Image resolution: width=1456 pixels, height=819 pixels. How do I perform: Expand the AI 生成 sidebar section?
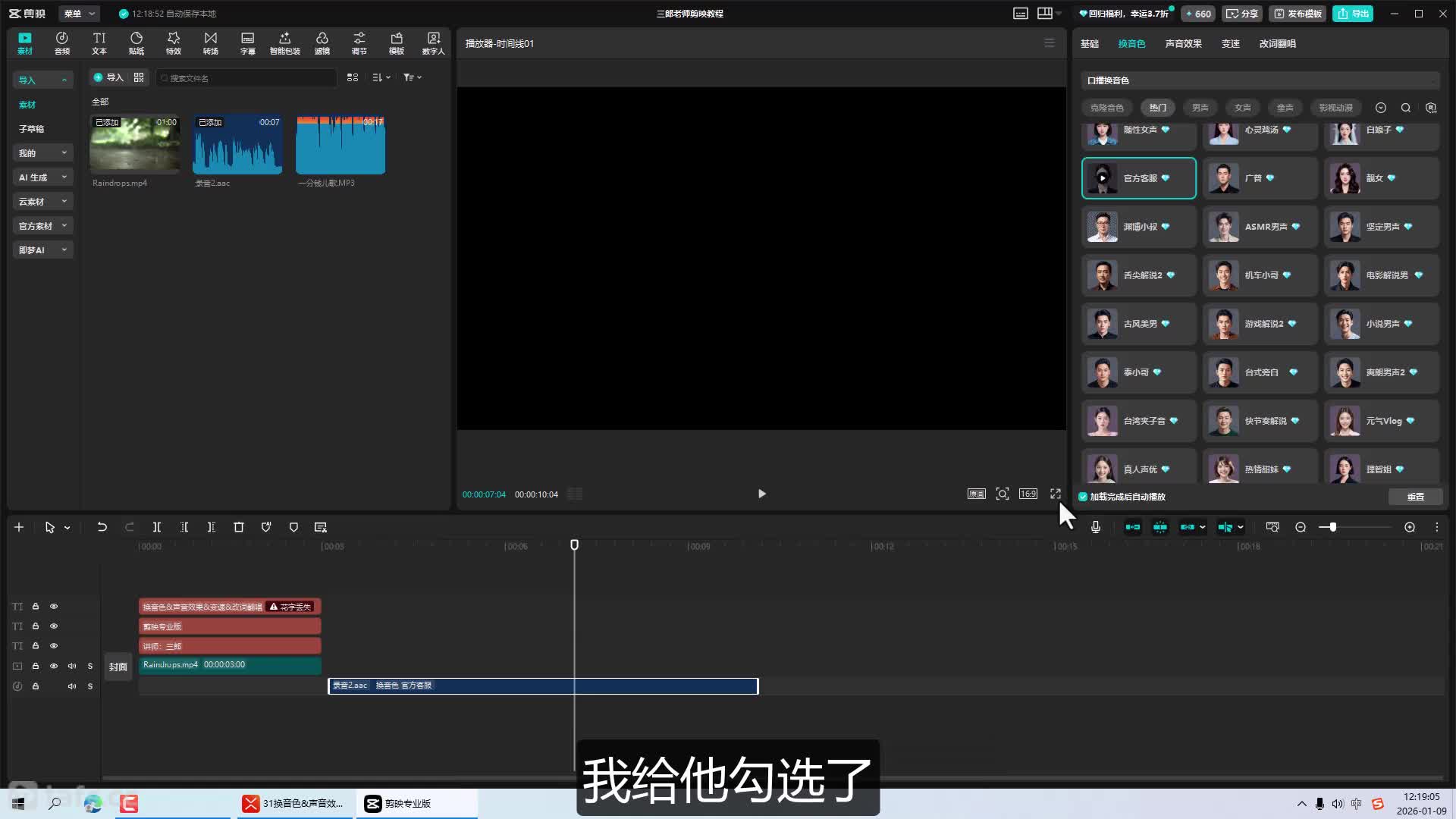tap(42, 177)
